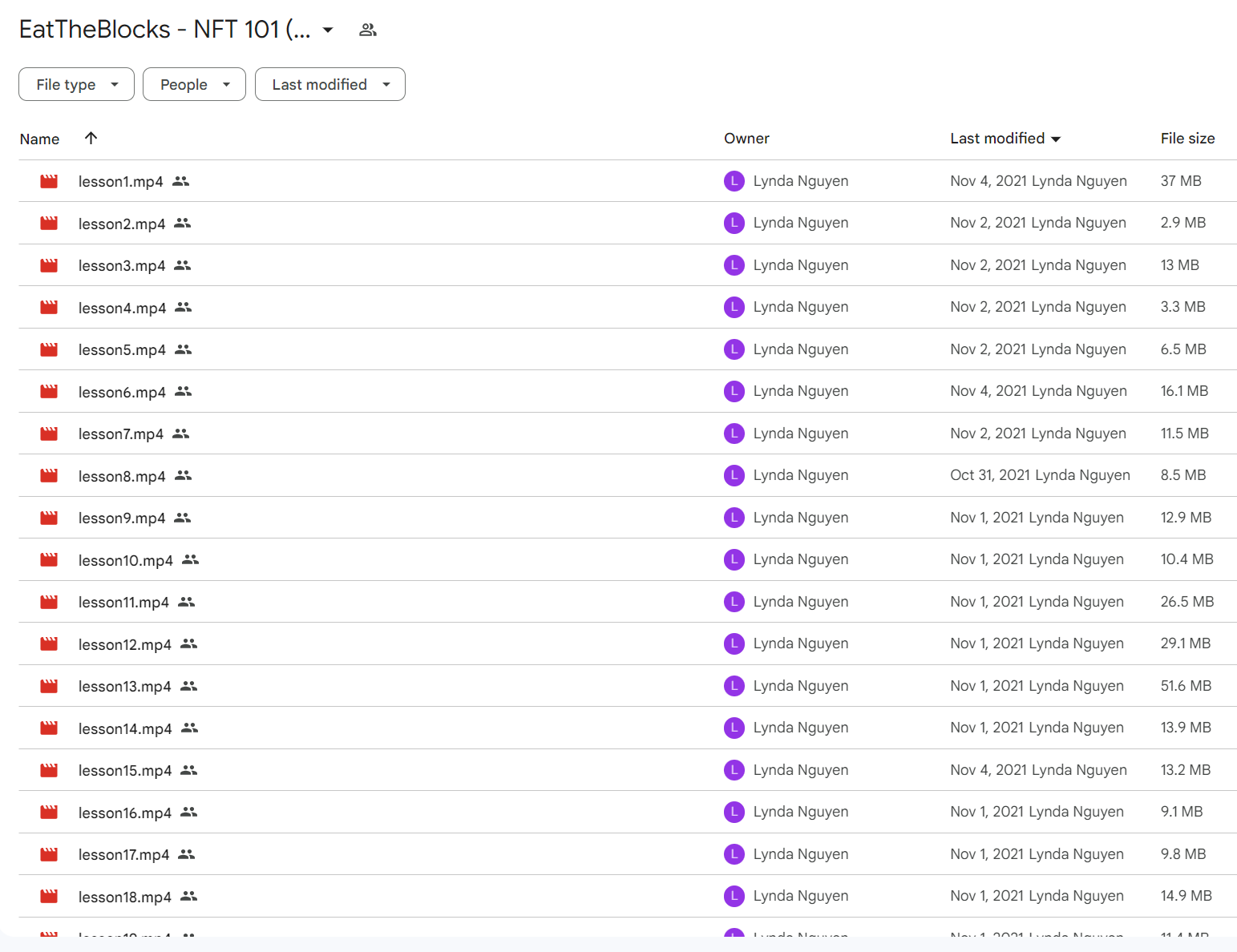The height and width of the screenshot is (952, 1237).
Task: Click the 37 MB file size
Action: tap(1181, 181)
